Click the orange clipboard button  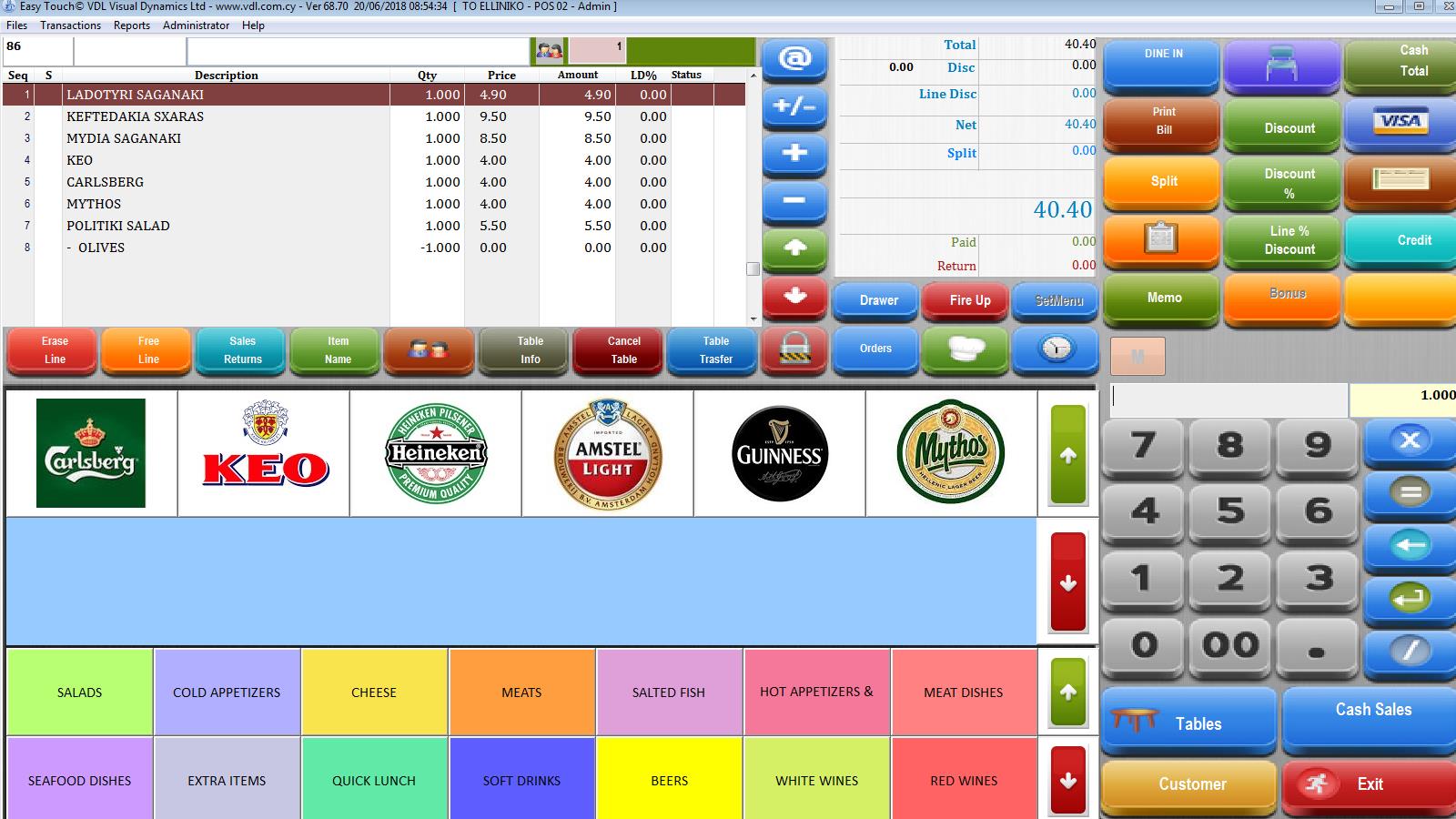point(1161,240)
